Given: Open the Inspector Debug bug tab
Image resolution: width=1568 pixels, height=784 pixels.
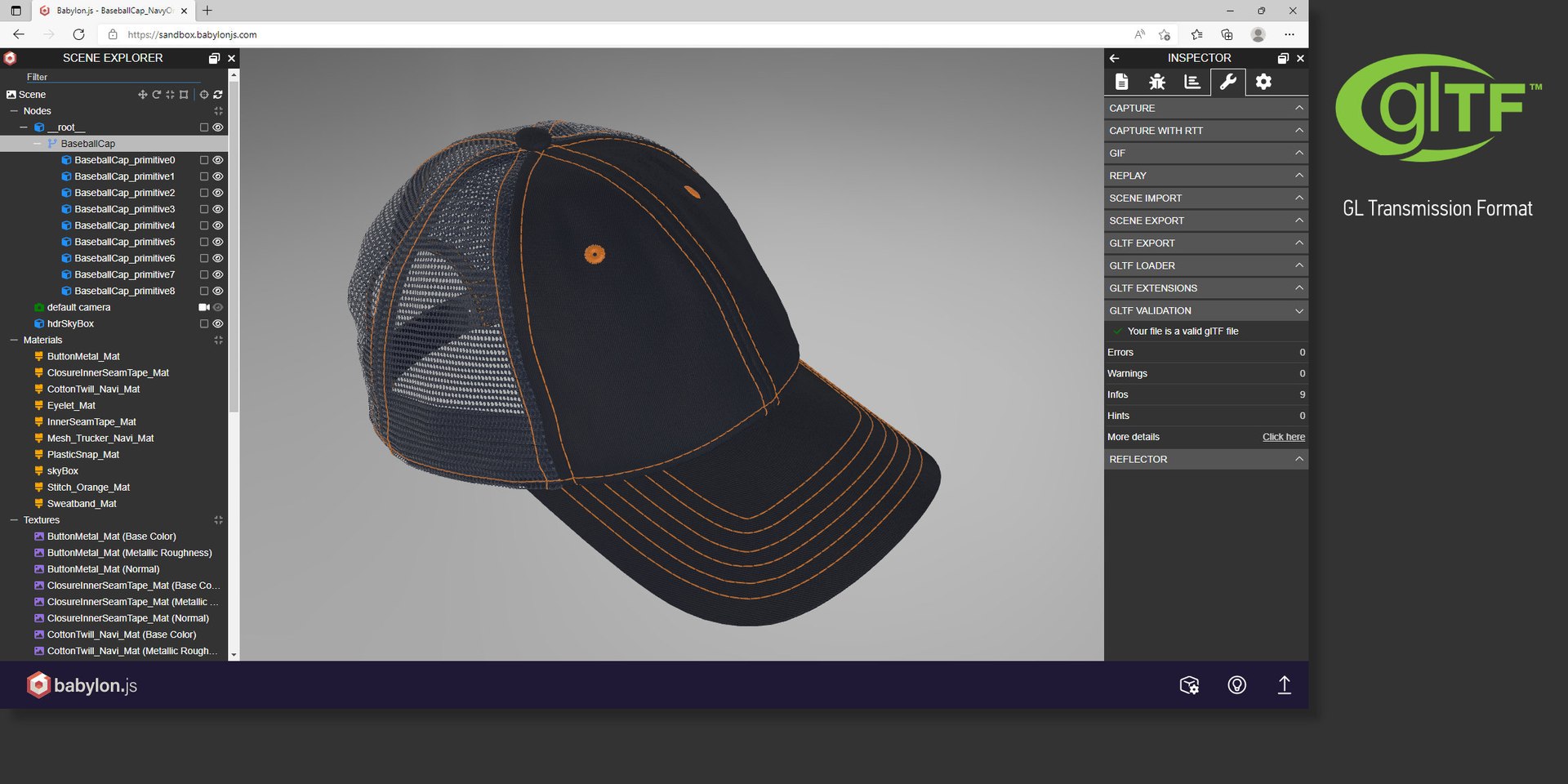Looking at the screenshot, I should pyautogui.click(x=1157, y=82).
